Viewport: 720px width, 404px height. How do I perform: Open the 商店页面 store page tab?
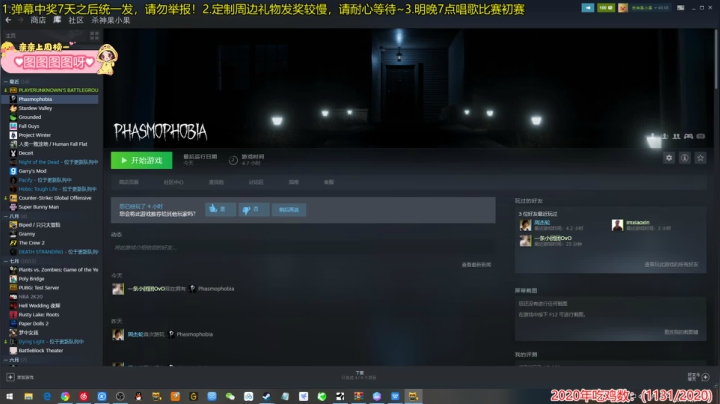coord(129,182)
